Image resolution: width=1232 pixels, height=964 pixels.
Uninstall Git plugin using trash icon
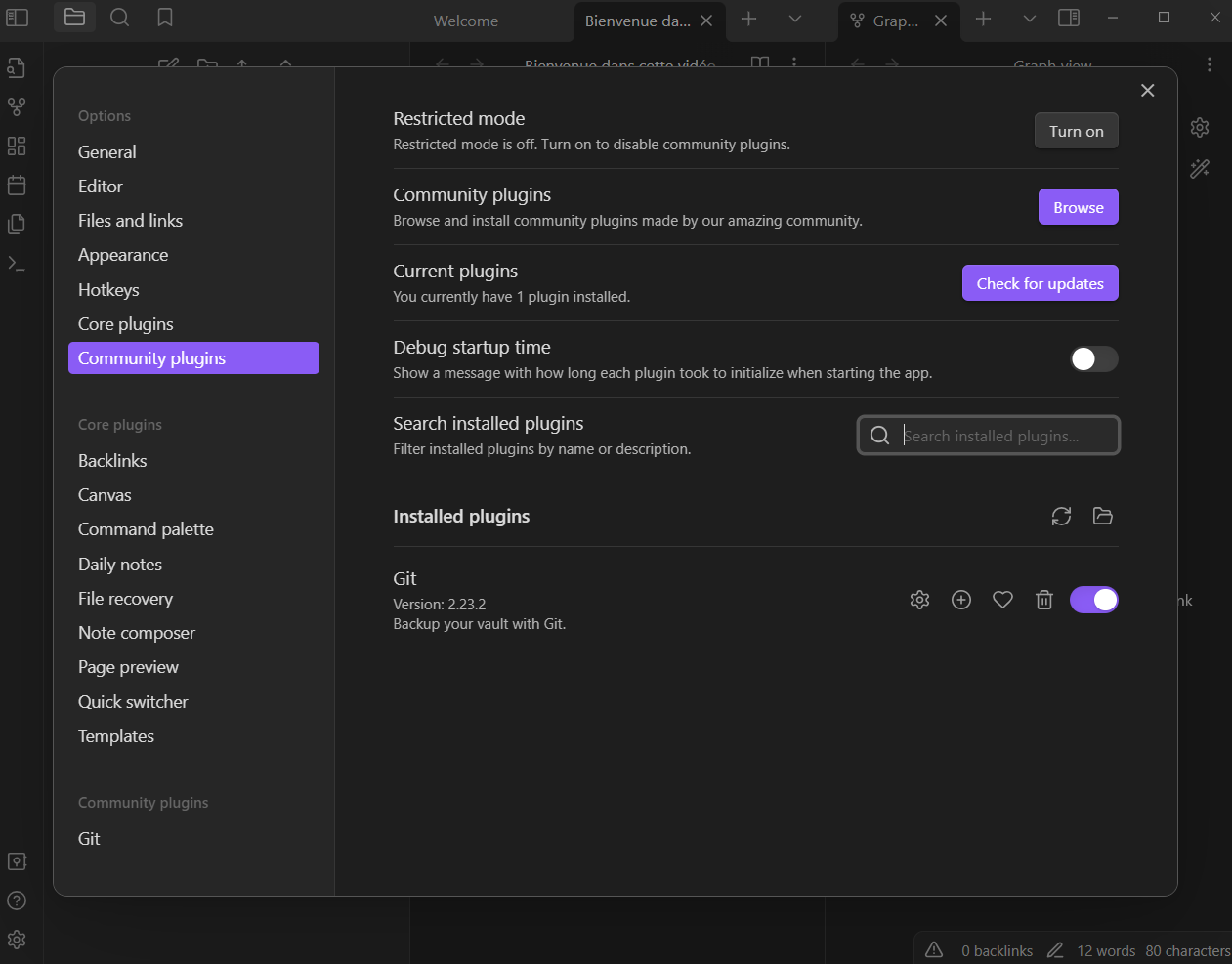1044,600
